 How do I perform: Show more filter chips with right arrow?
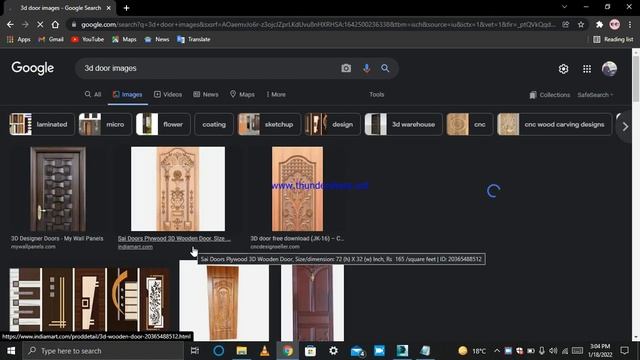point(625,127)
